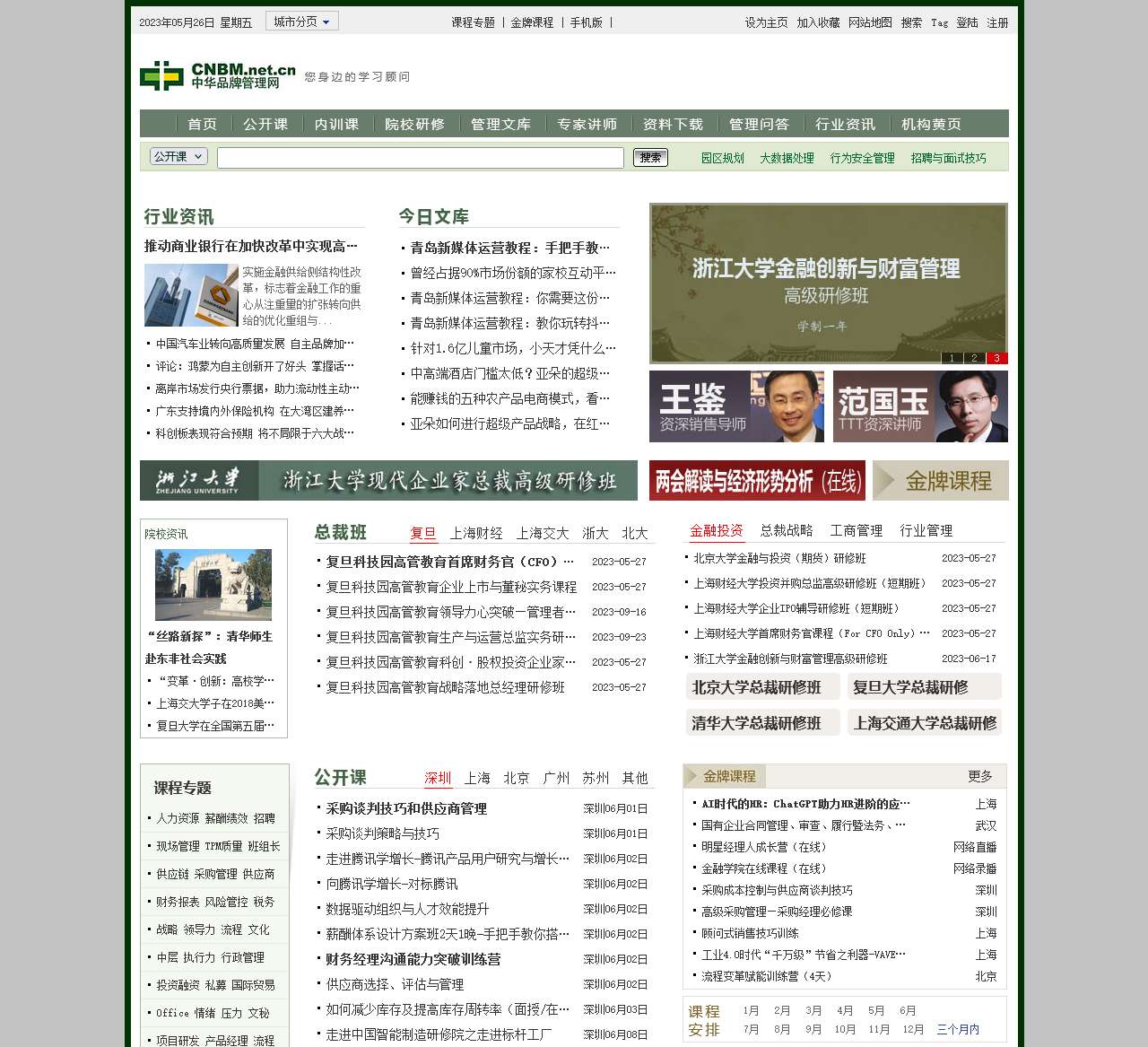Open course 采购谈判技巧和供应商管理
Viewport: 1148px width, 1047px height.
click(406, 808)
